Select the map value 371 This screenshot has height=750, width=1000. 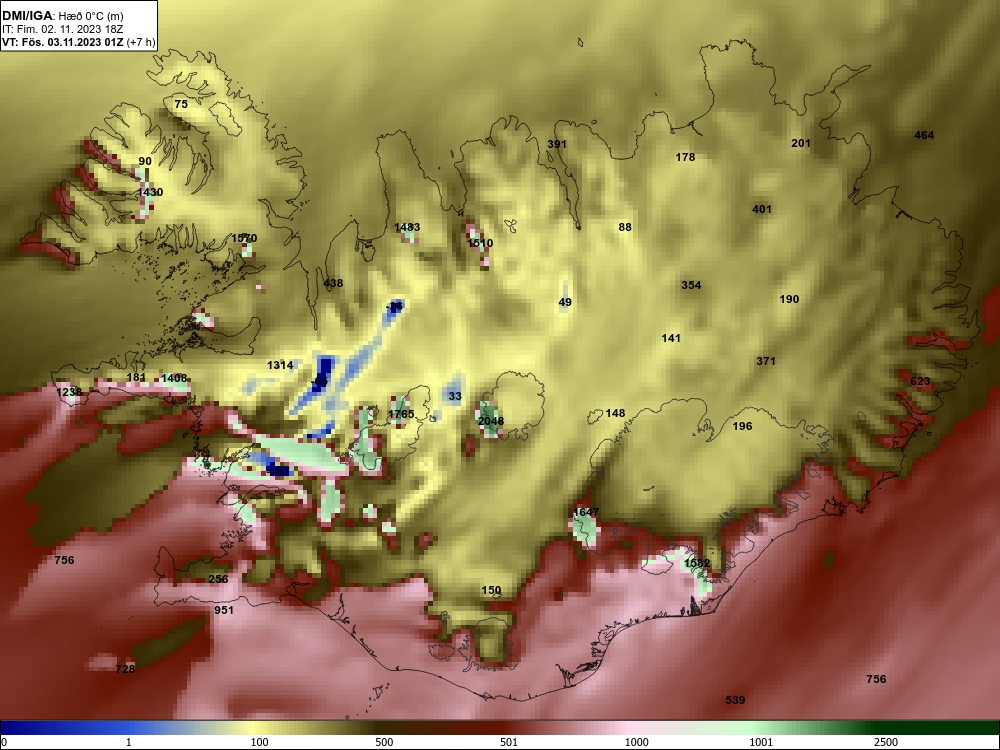click(766, 361)
